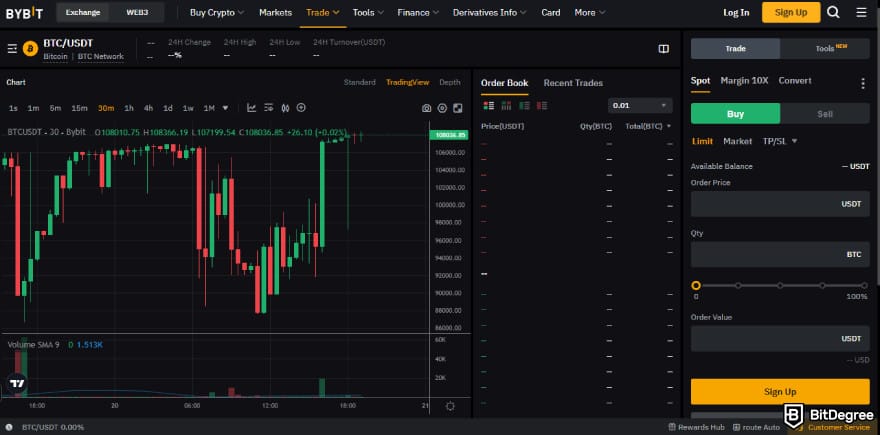Click Log In link
This screenshot has height=435, width=880.
click(736, 12)
